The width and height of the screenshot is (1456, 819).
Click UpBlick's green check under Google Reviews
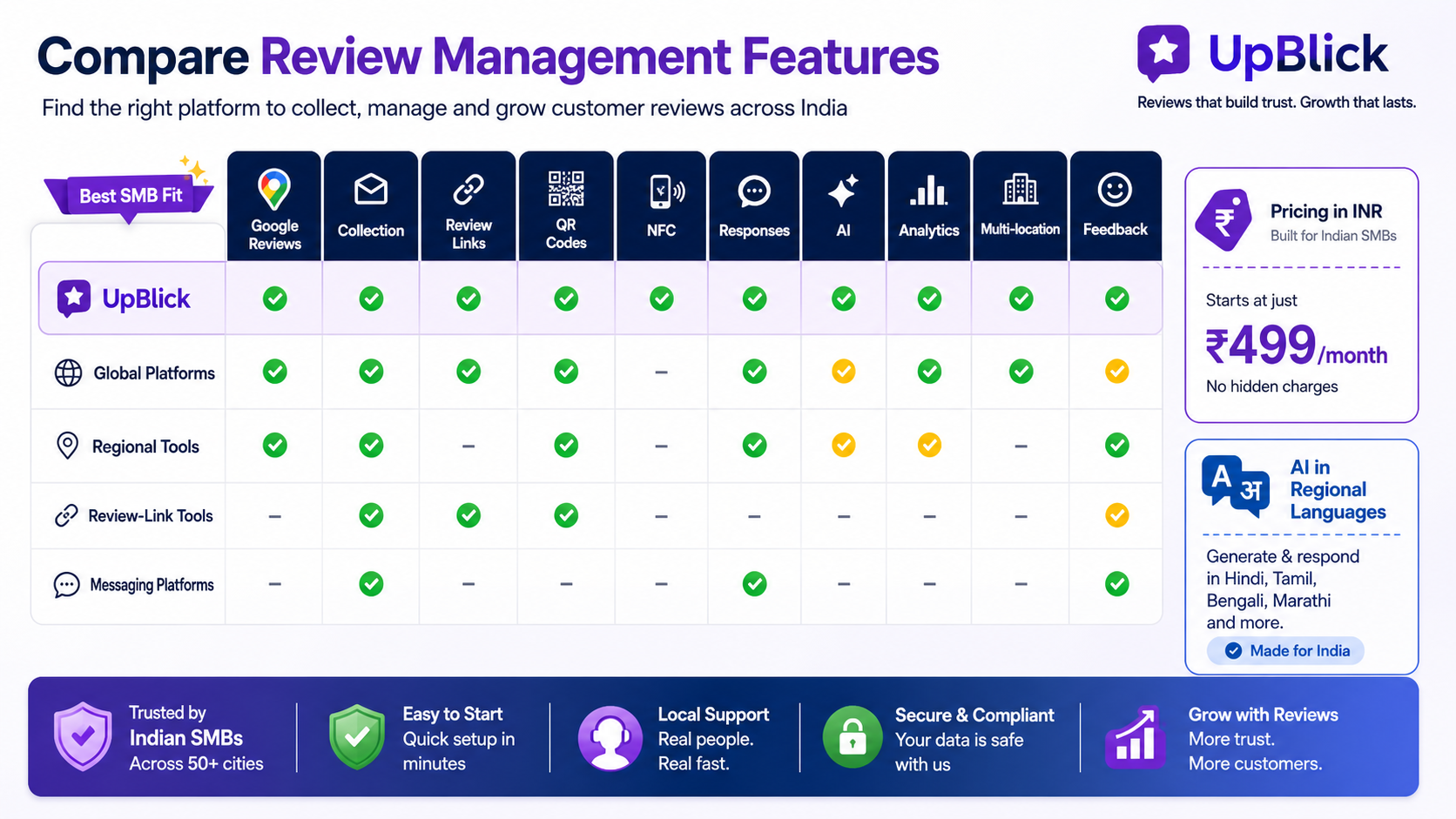(275, 299)
